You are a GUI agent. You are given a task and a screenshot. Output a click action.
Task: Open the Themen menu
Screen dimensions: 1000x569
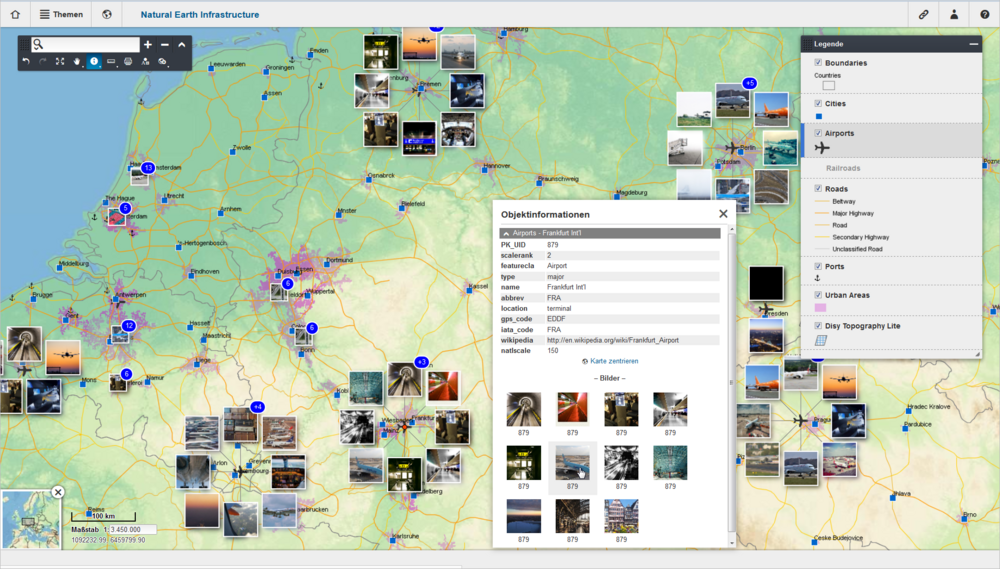[x=61, y=15]
